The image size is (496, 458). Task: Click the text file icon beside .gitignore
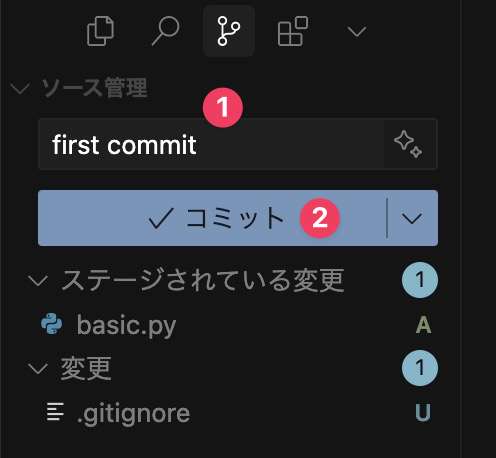[55, 412]
